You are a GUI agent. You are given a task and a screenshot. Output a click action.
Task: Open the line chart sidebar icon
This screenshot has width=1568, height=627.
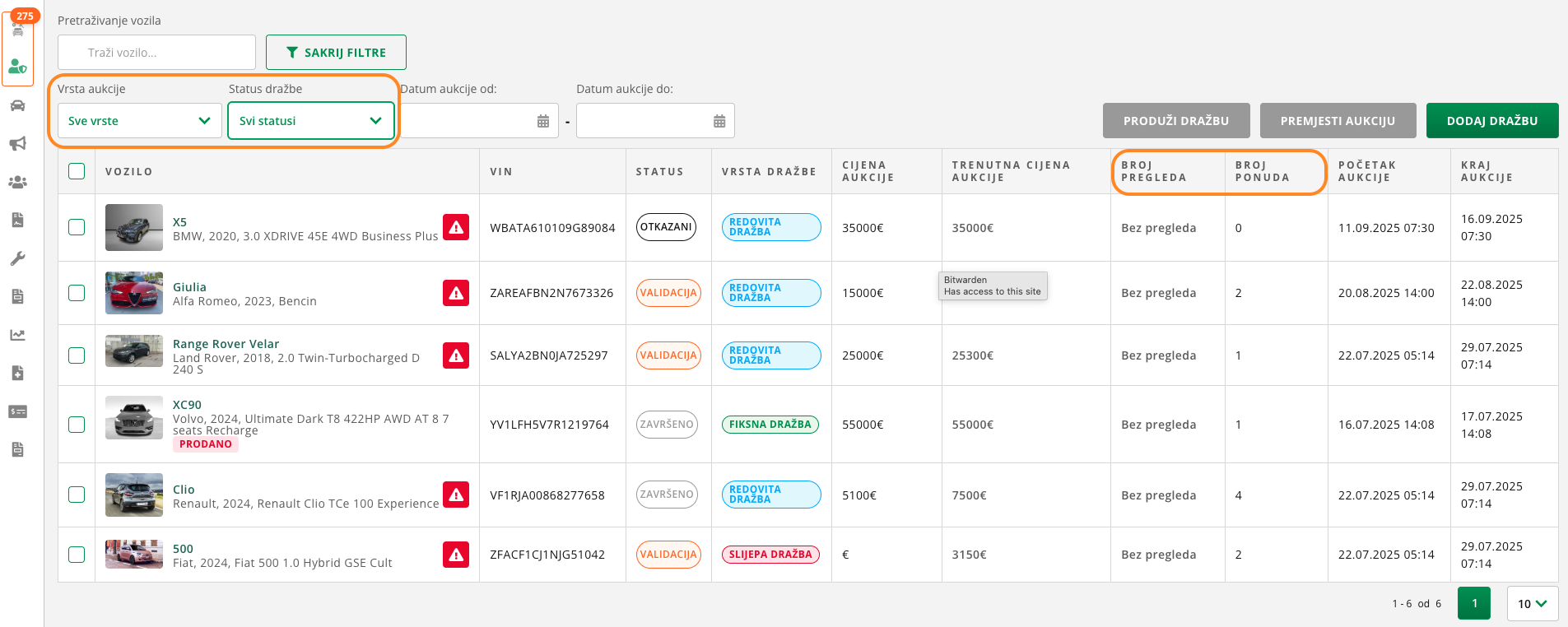pos(17,335)
